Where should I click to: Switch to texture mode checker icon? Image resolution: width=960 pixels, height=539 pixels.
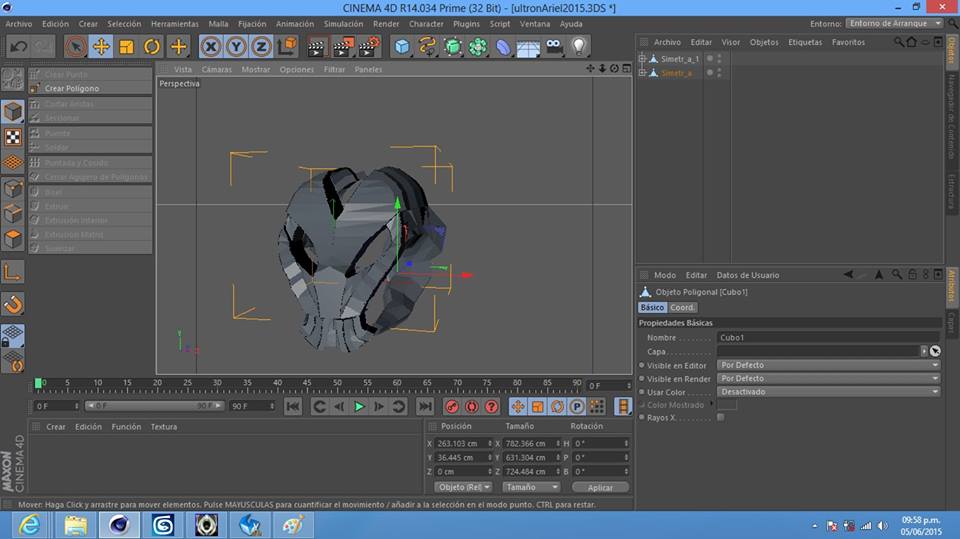coord(13,137)
